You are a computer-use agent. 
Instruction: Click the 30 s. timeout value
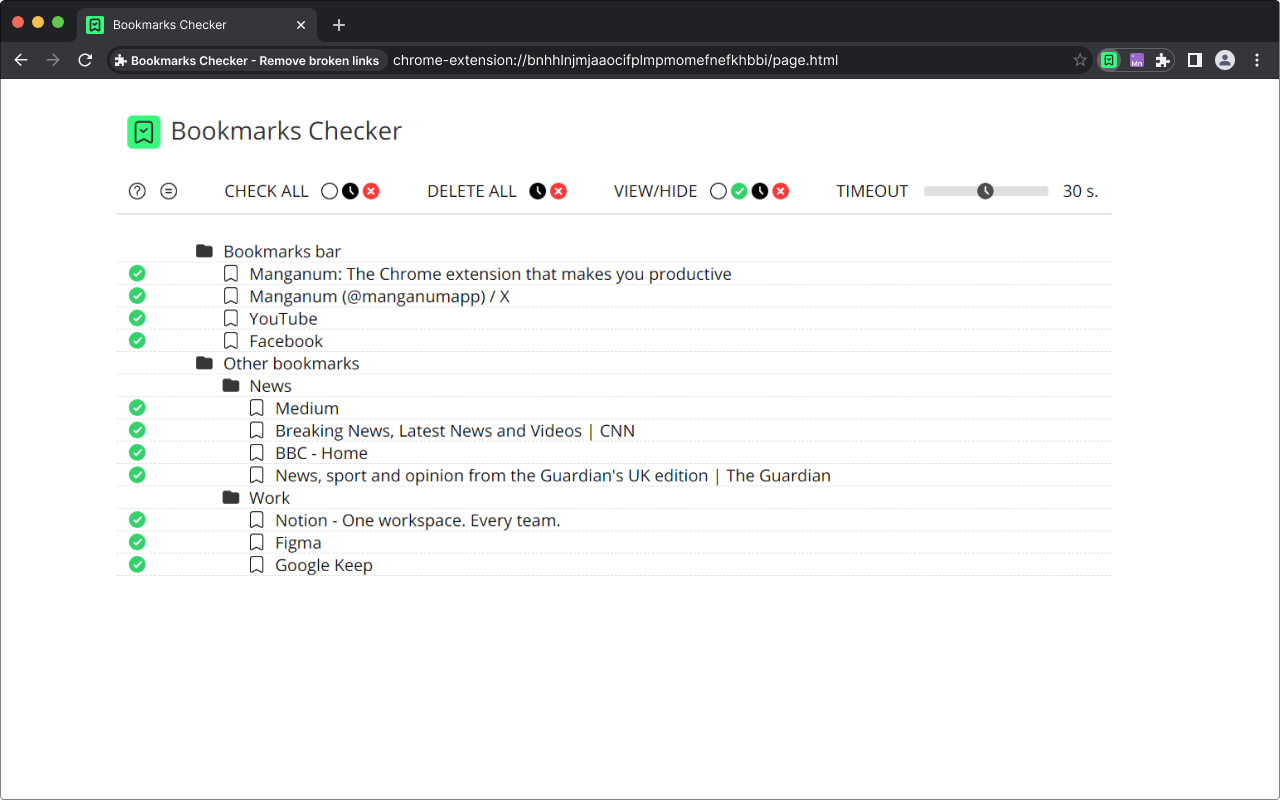tap(1080, 191)
